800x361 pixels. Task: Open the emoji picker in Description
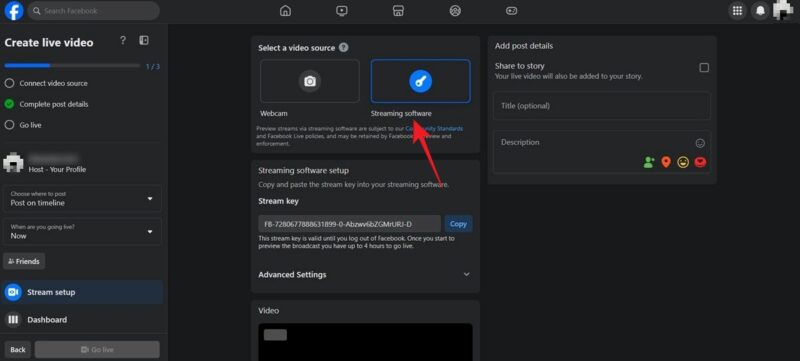[700, 143]
